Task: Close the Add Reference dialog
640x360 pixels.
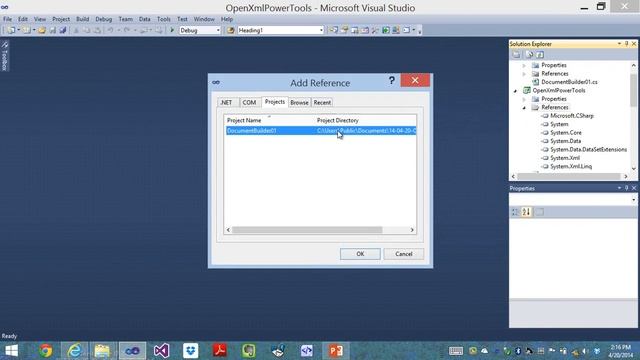Action: click(x=415, y=80)
